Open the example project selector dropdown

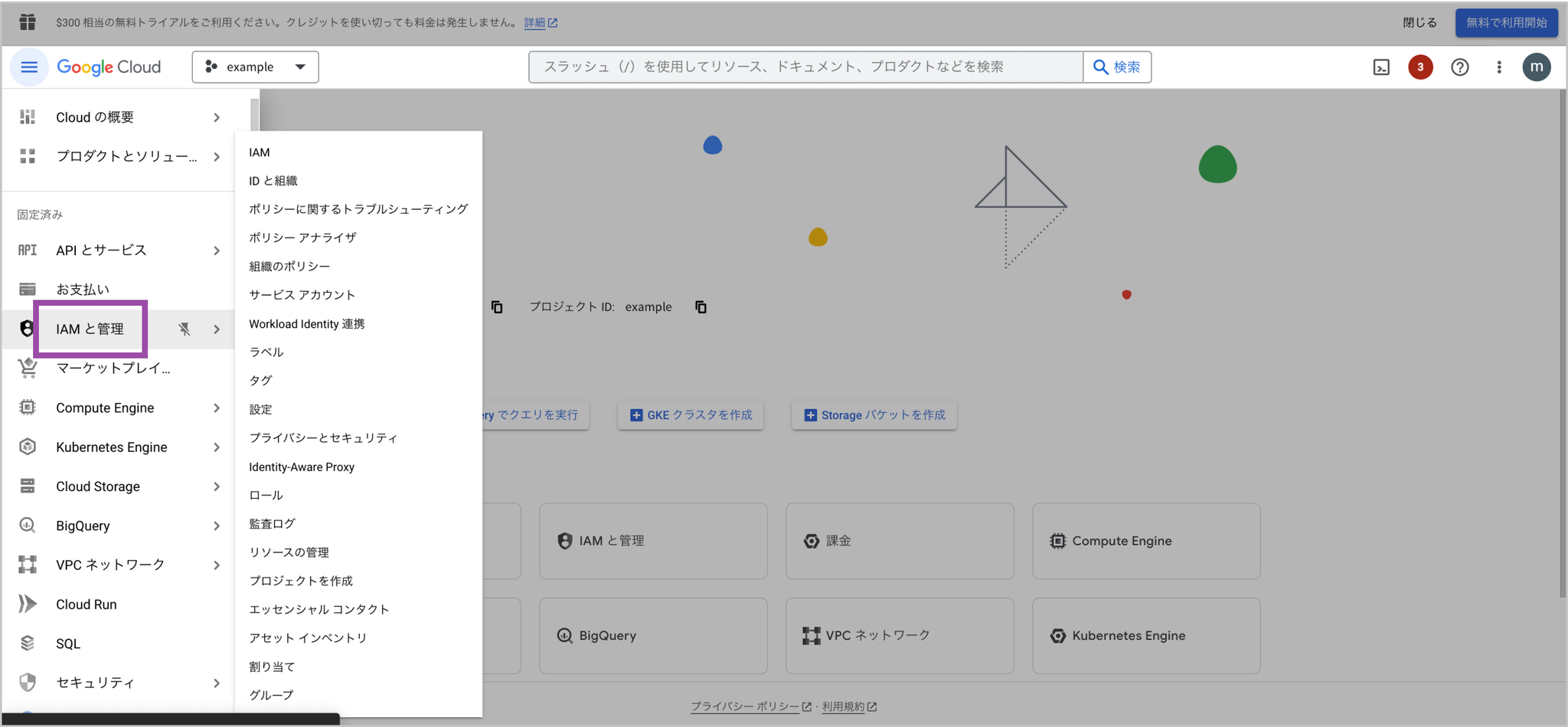[255, 67]
